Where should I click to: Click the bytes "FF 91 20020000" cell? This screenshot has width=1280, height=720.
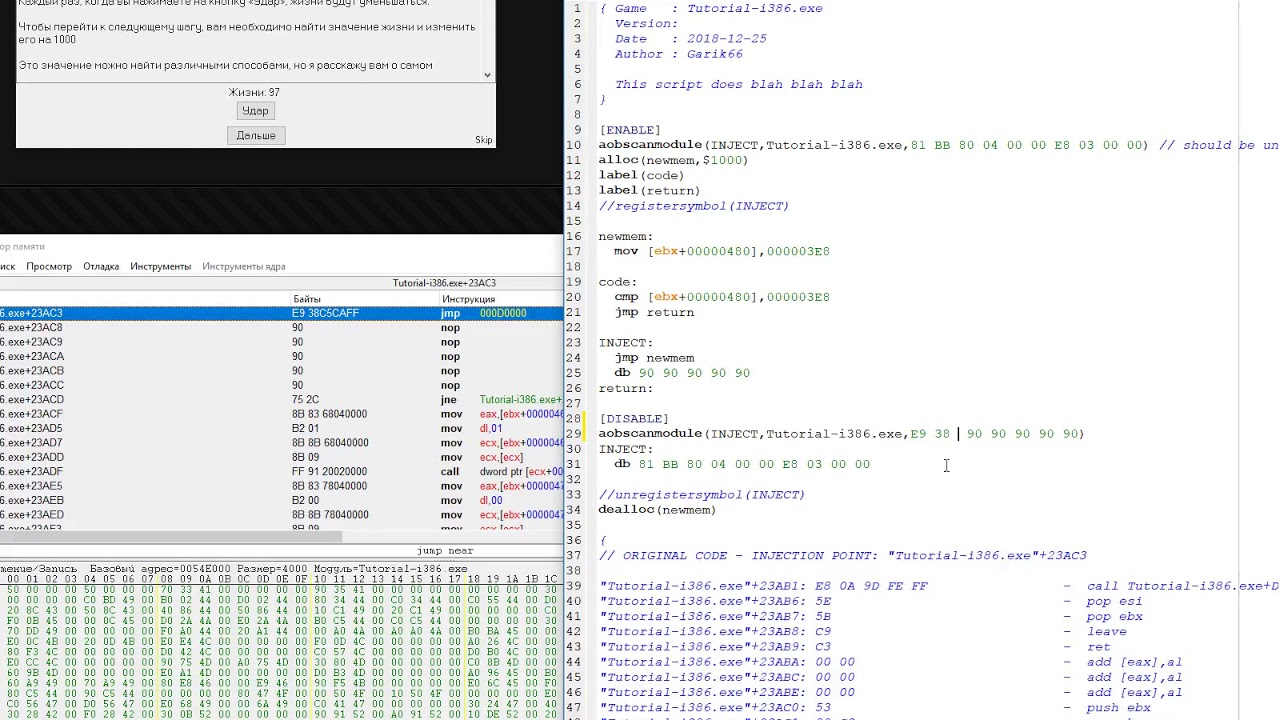331,472
